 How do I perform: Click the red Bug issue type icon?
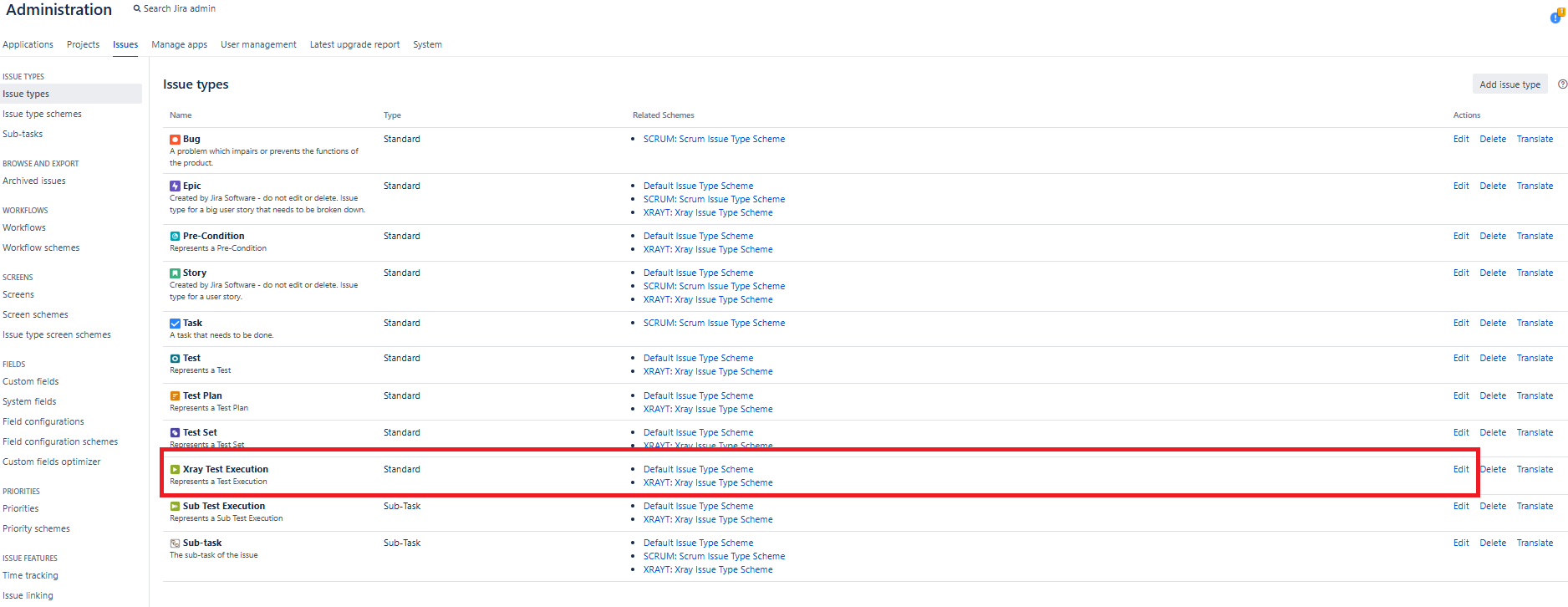click(x=175, y=140)
